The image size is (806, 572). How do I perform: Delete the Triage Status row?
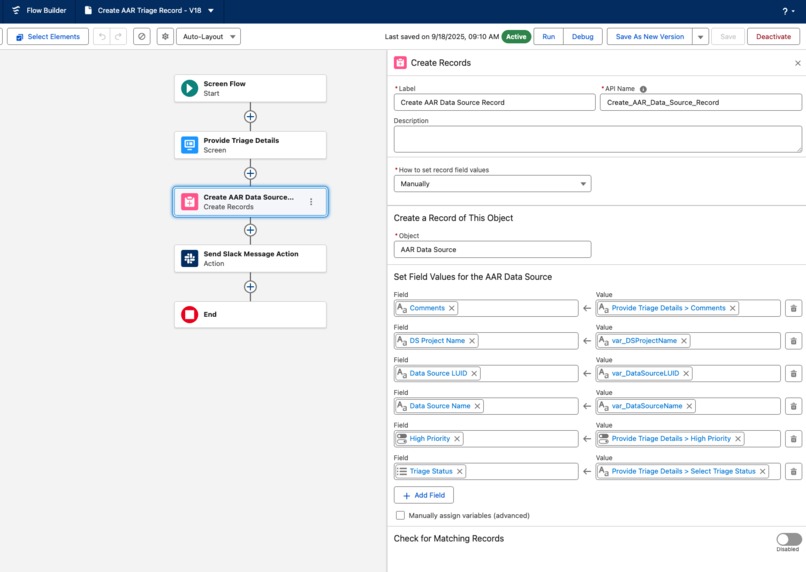[x=793, y=471]
